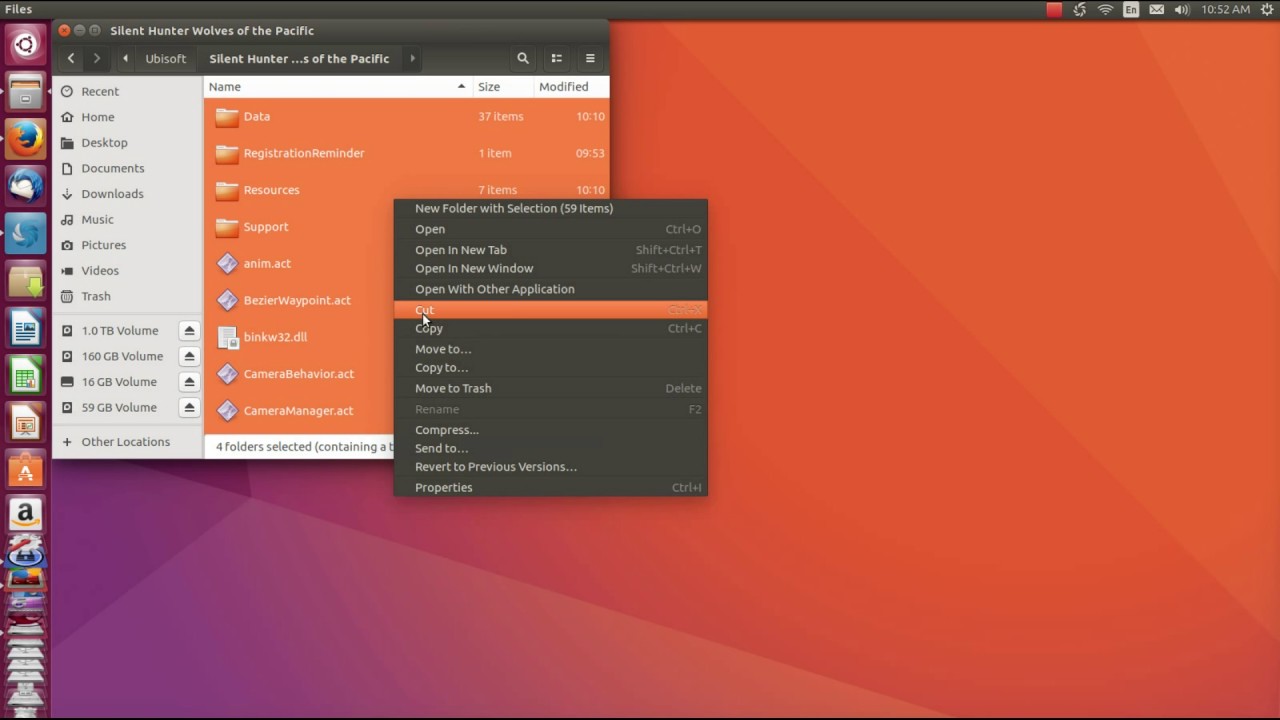Select the CameraBehavior.act file name
The height and width of the screenshot is (720, 1280).
tap(299, 374)
